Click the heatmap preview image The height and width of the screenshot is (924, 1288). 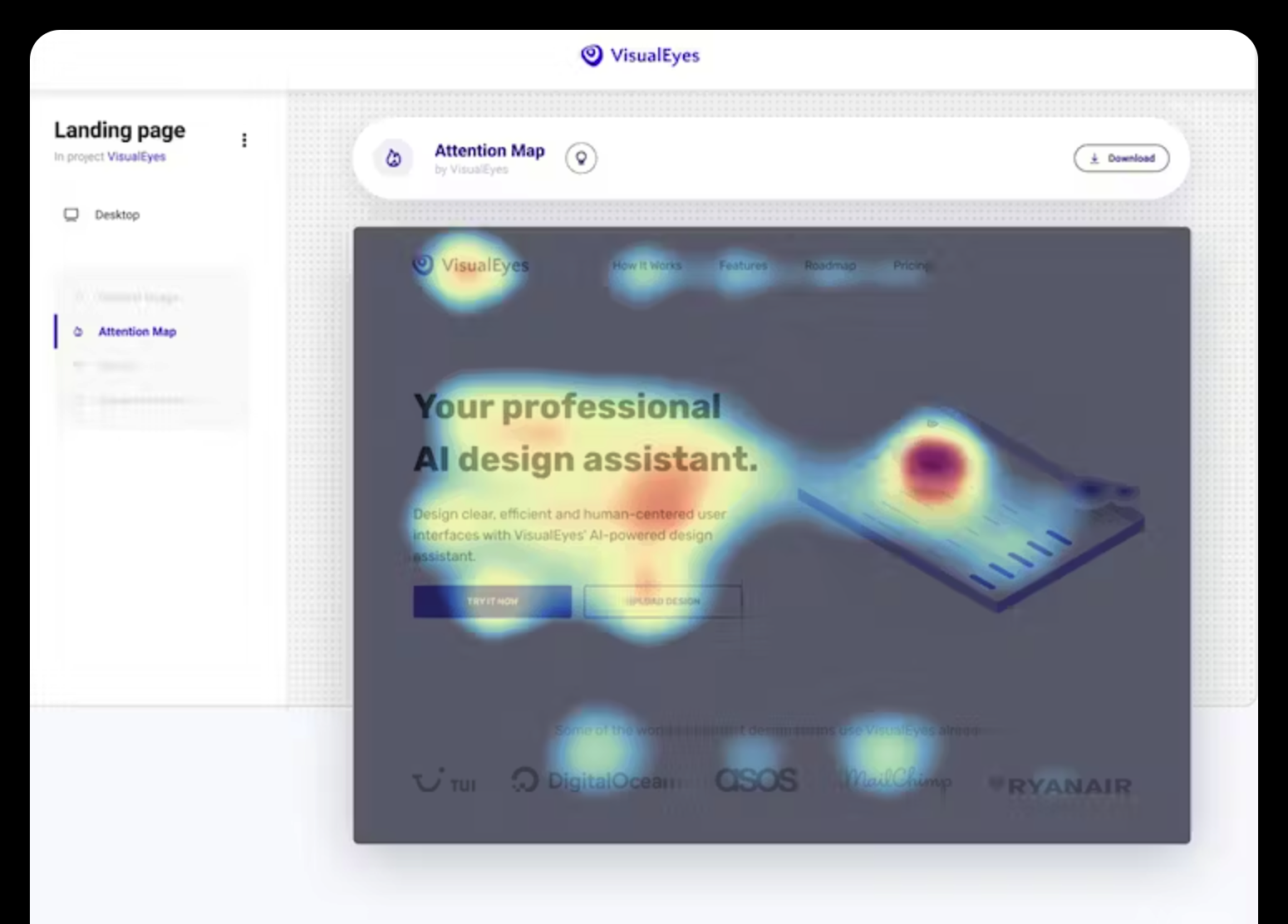pyautogui.click(x=771, y=535)
